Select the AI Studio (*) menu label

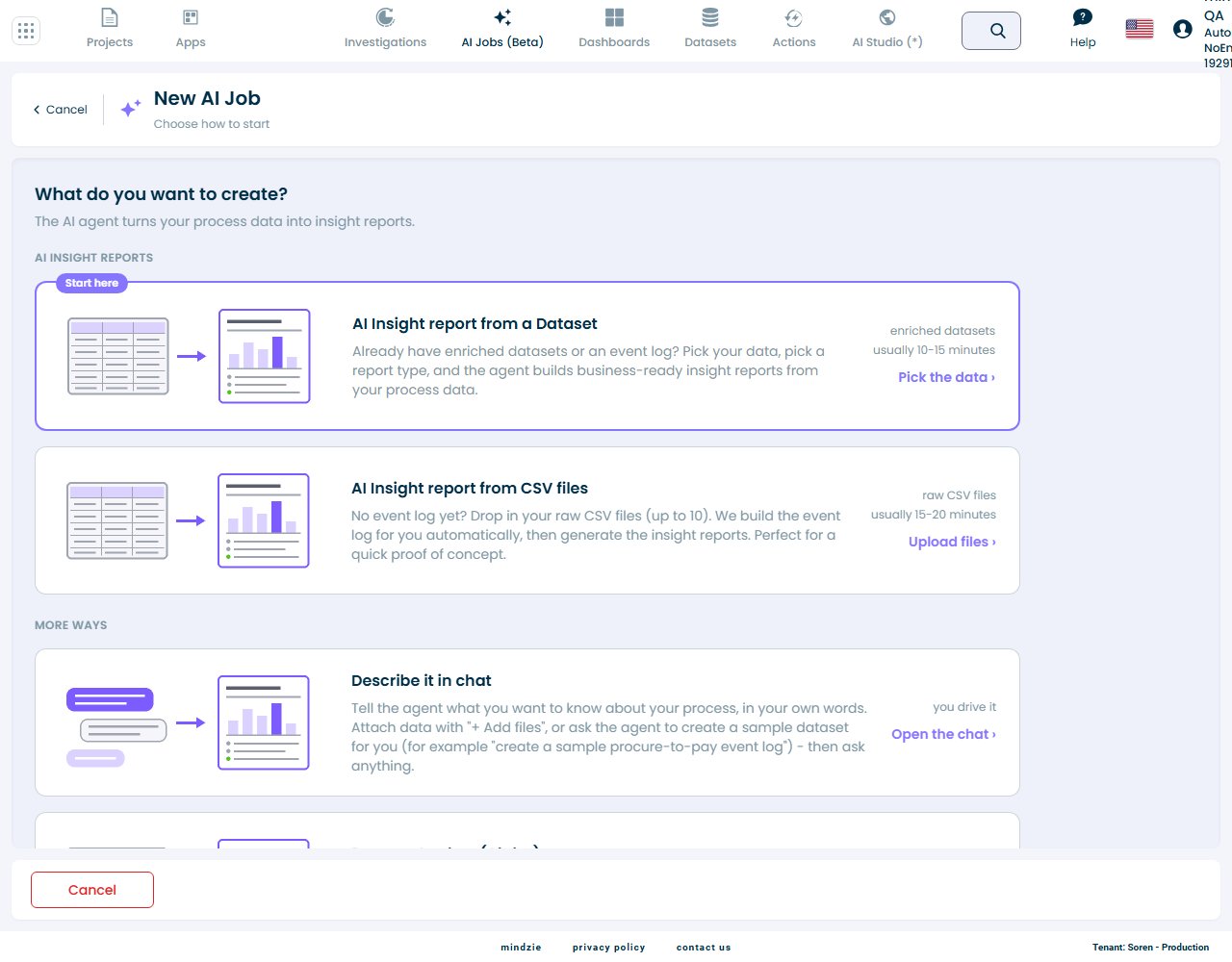pyautogui.click(x=887, y=42)
